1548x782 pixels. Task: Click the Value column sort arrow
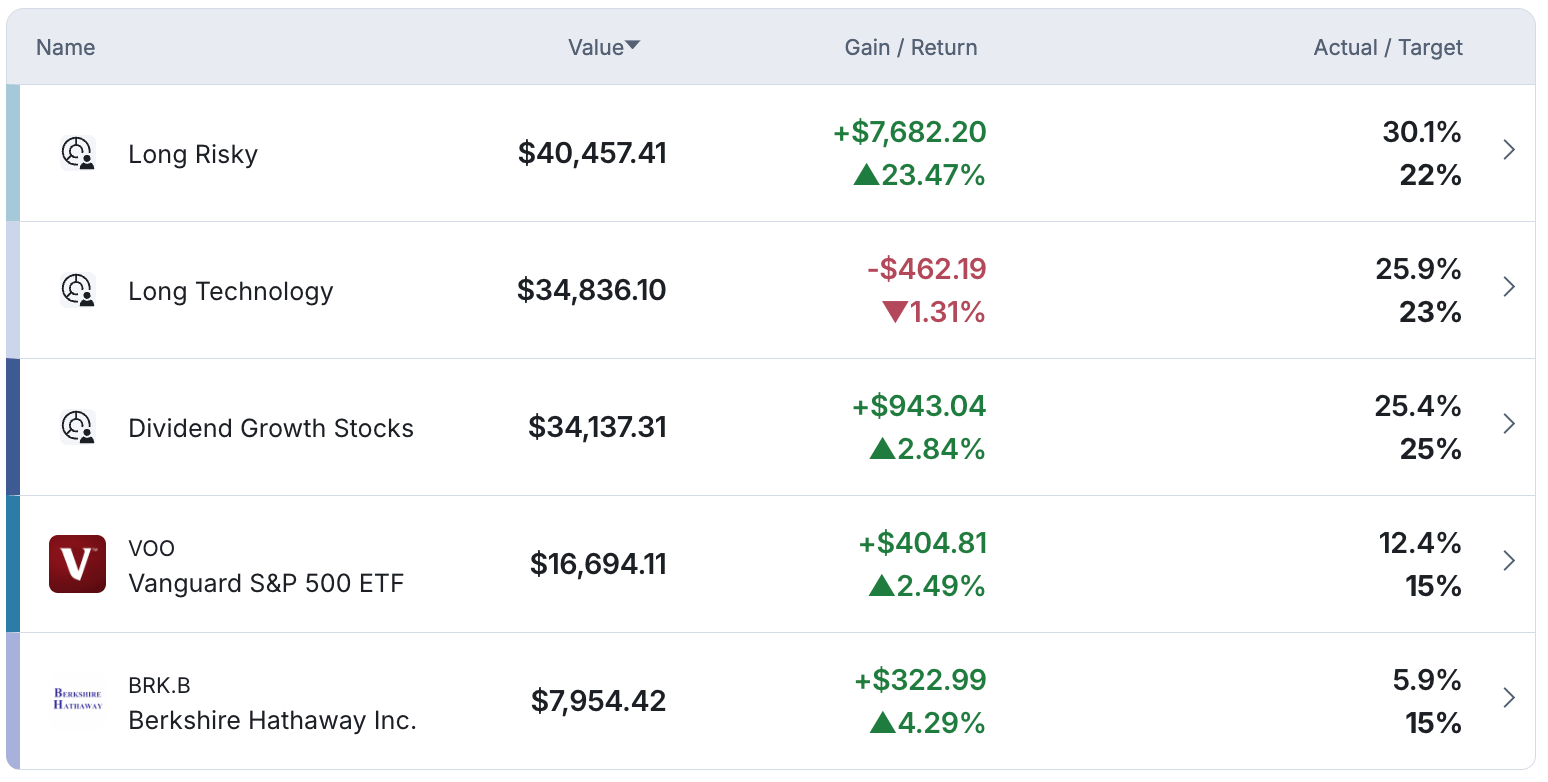632,46
